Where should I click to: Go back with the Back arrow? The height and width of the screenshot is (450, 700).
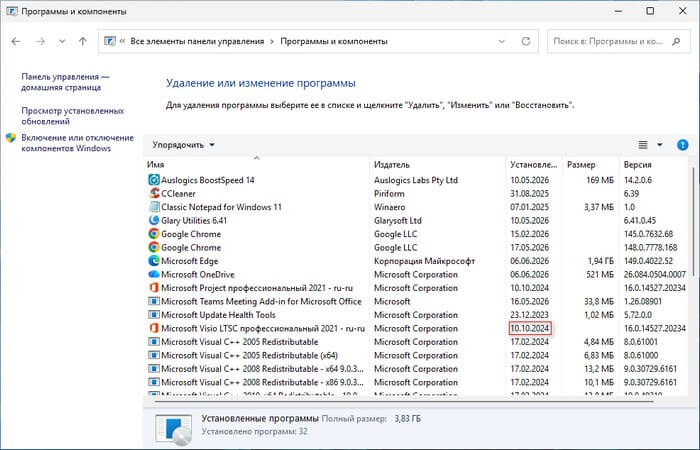[16, 42]
